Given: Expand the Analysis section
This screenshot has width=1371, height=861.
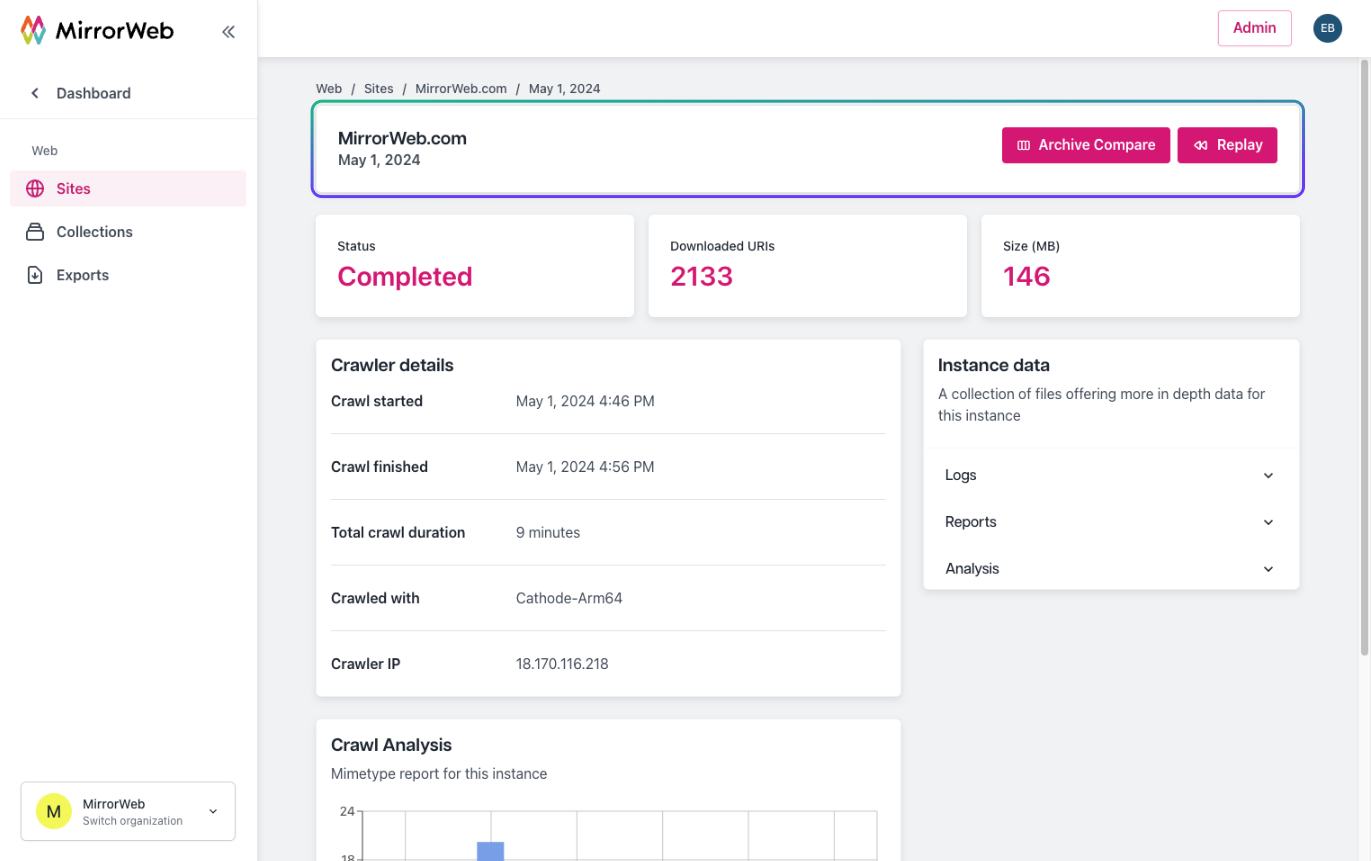Looking at the screenshot, I should click(x=1111, y=568).
